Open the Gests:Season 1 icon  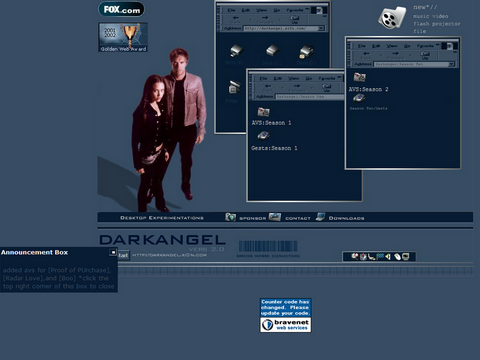(x=263, y=136)
